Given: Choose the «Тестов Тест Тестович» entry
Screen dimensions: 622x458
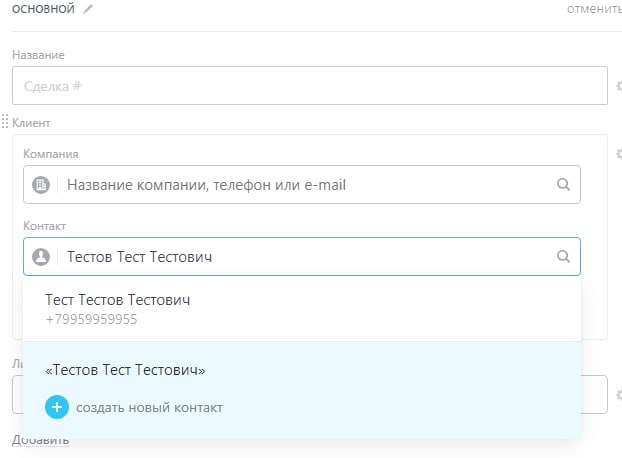Looking at the screenshot, I should tap(126, 370).
